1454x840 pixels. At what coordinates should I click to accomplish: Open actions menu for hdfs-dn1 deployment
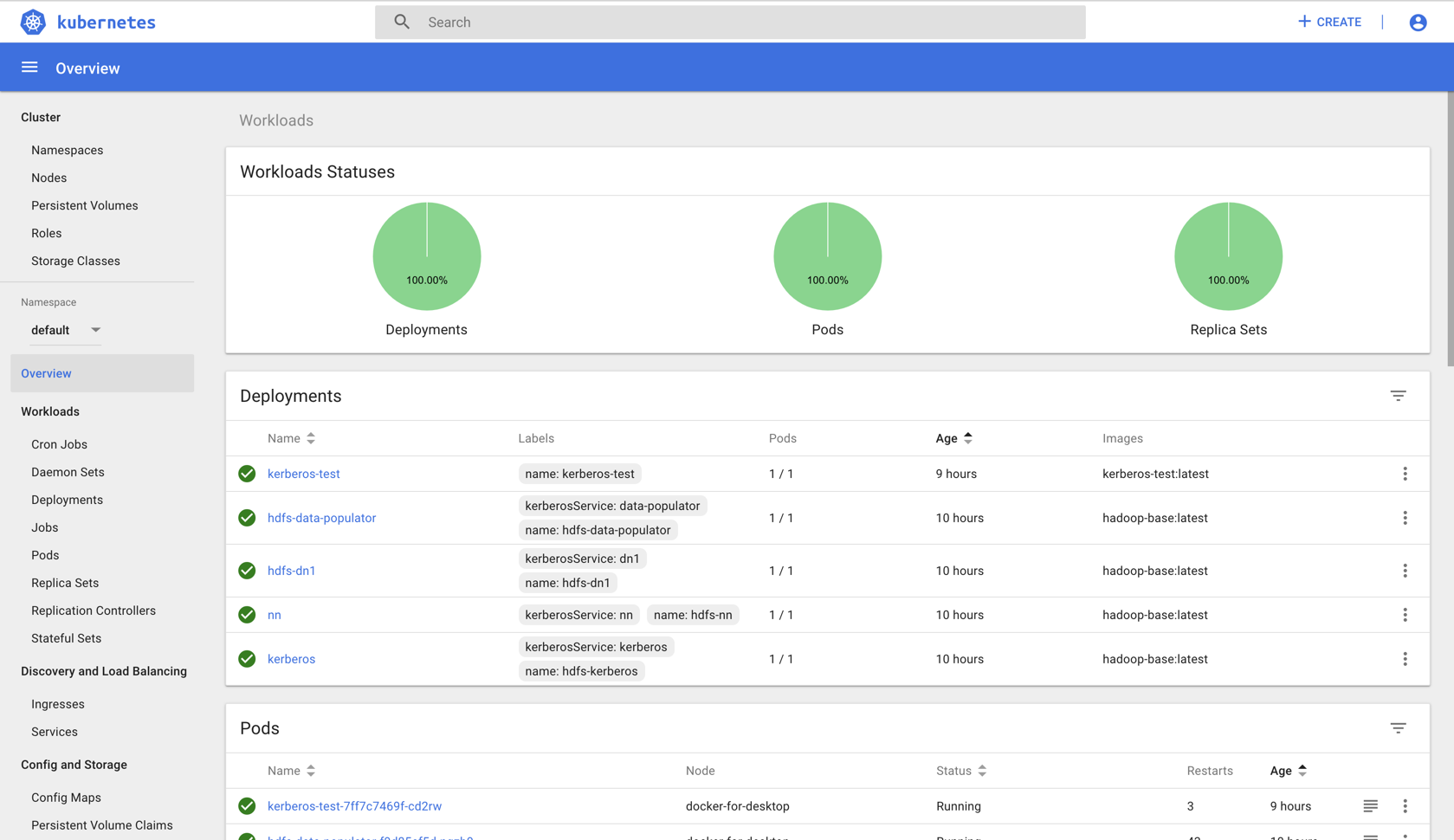tap(1405, 571)
